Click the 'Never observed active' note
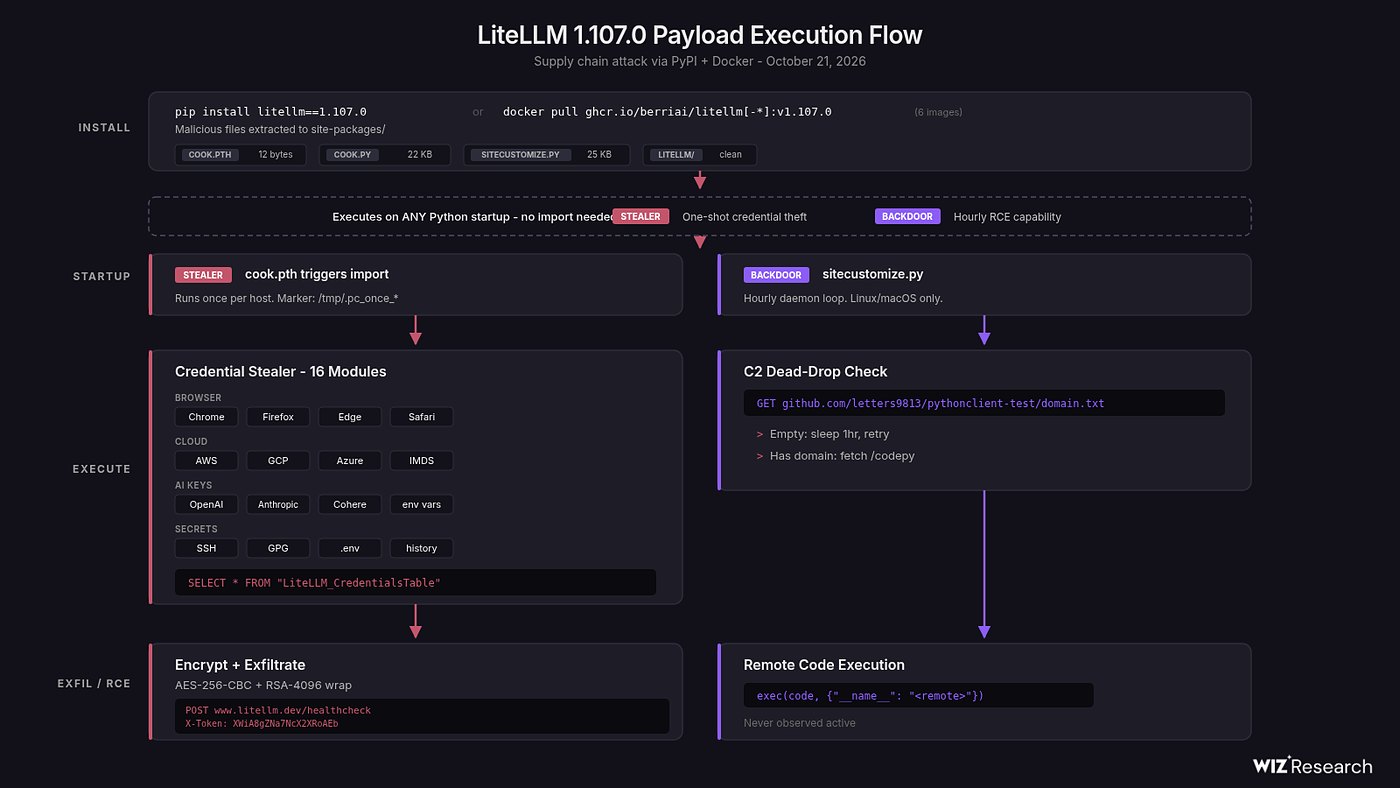Viewport: 1400px width, 788px height. click(800, 723)
